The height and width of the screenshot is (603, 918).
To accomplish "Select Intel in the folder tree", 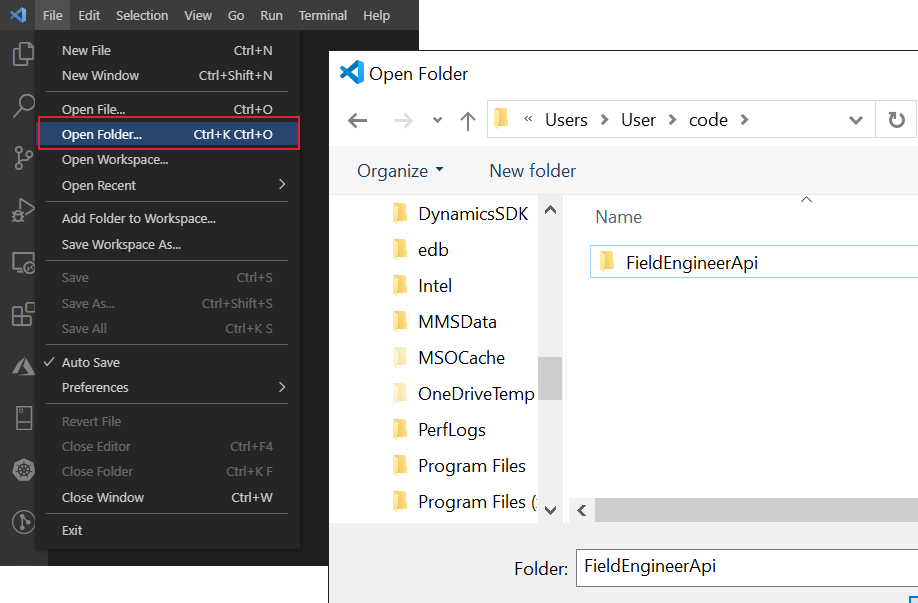I will (422, 286).
